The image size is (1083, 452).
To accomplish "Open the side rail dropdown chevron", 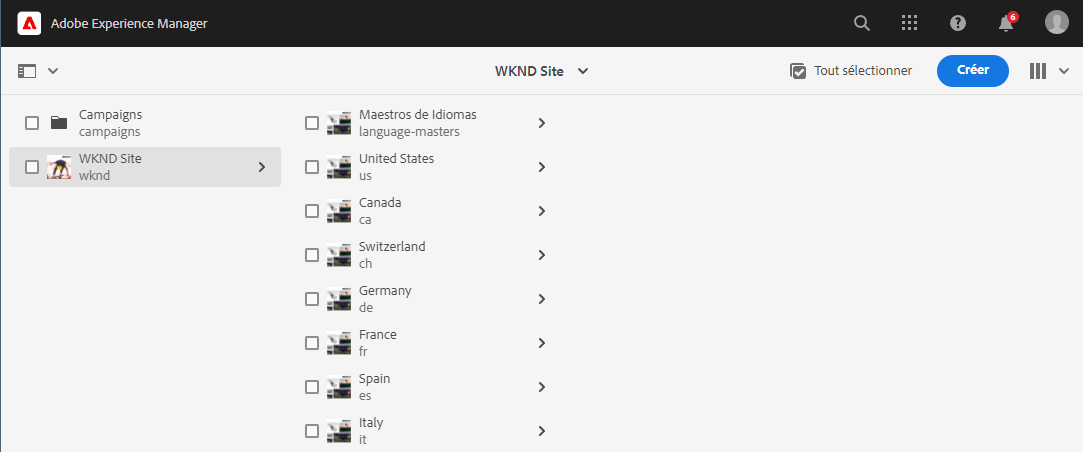I will (x=53, y=70).
